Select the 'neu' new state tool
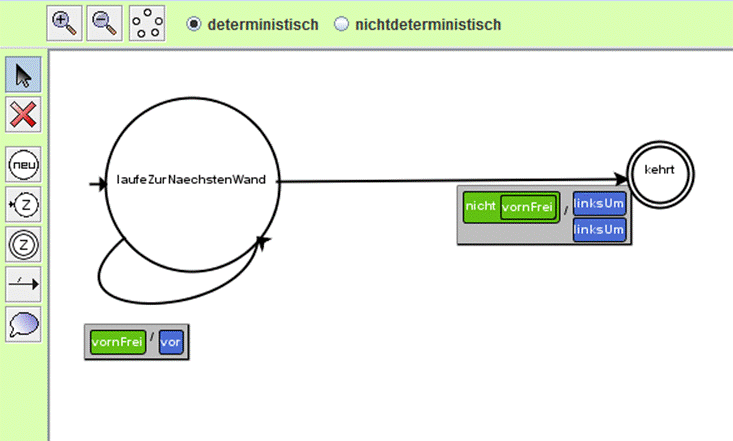This screenshot has width=733, height=441. (23, 164)
